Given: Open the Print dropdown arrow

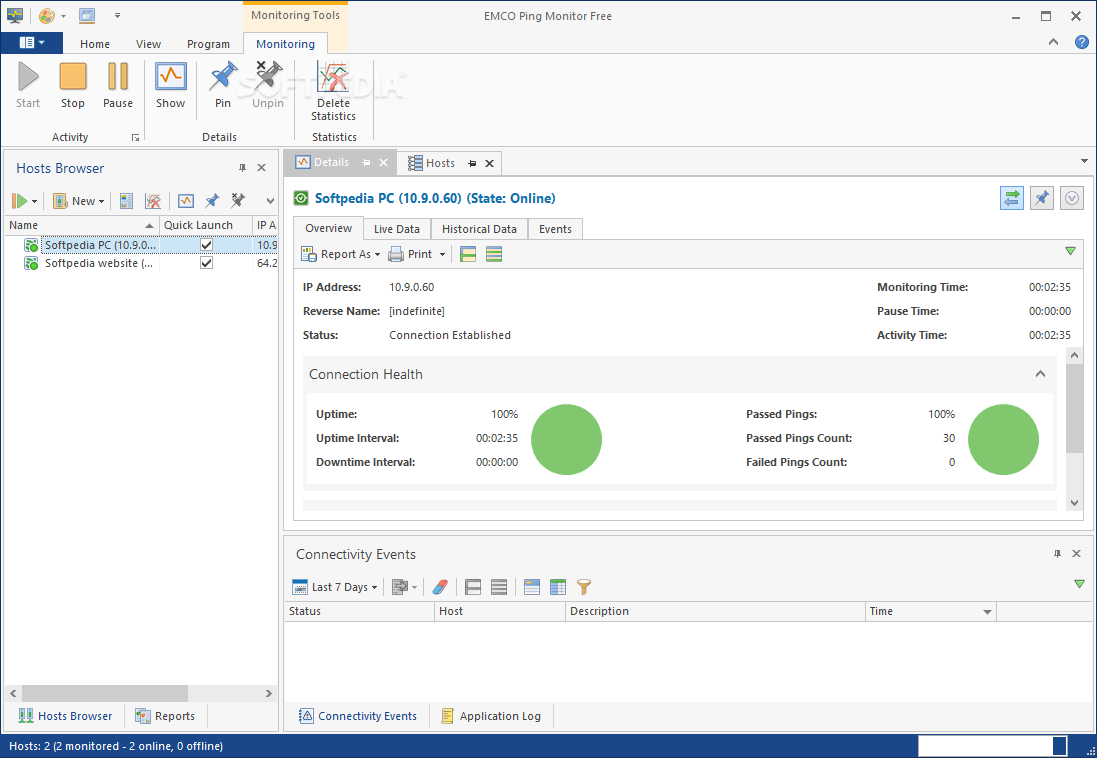Looking at the screenshot, I should click(x=442, y=255).
